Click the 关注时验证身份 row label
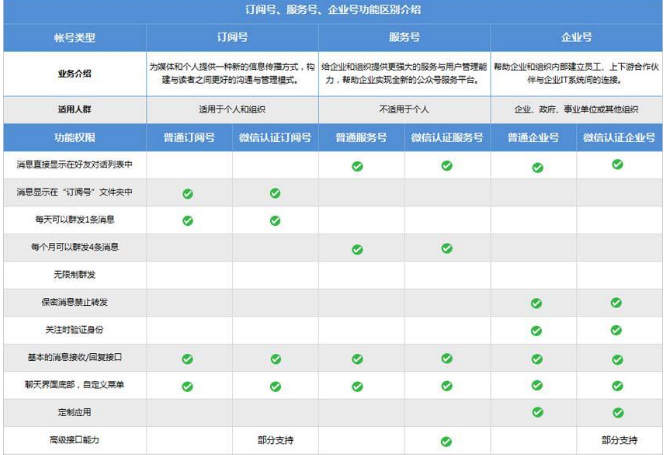The image size is (667, 455). point(75,330)
